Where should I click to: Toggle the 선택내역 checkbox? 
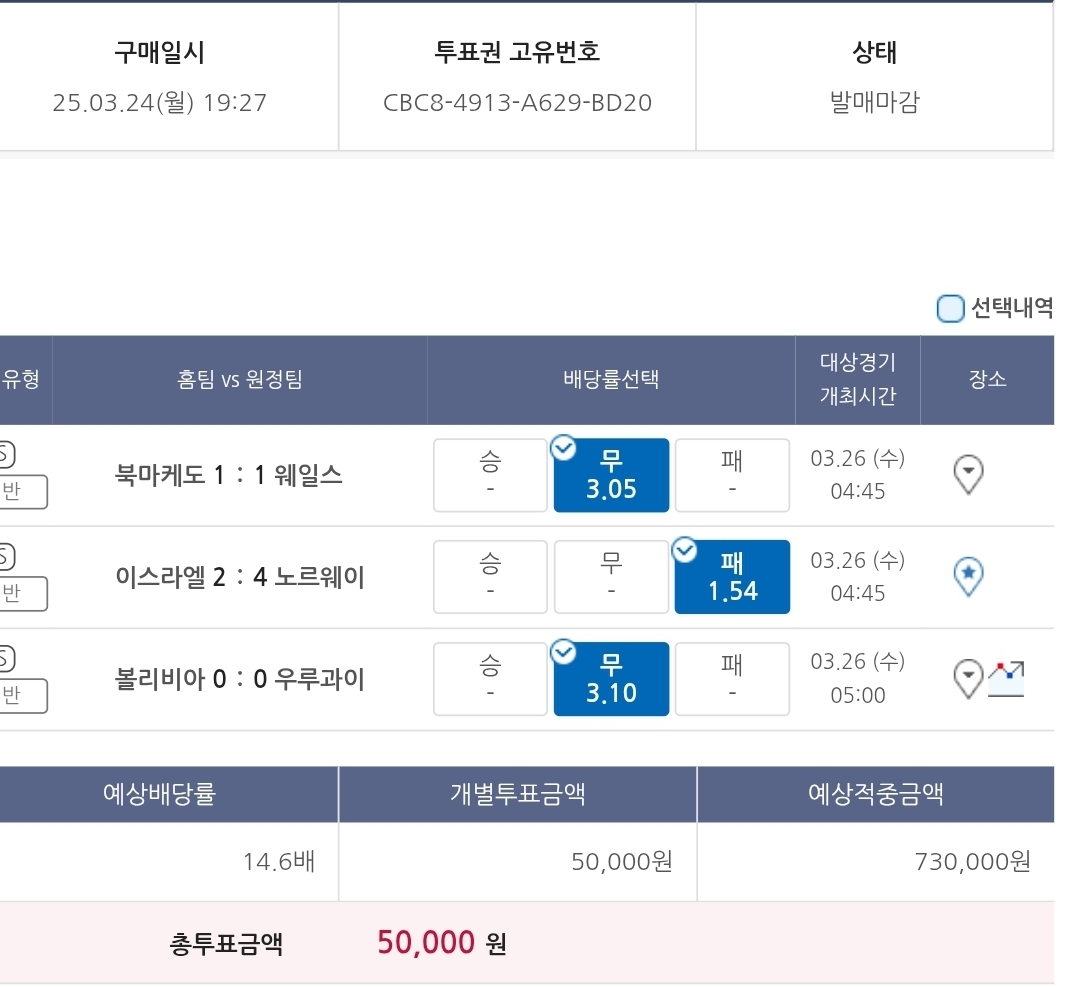(x=950, y=308)
